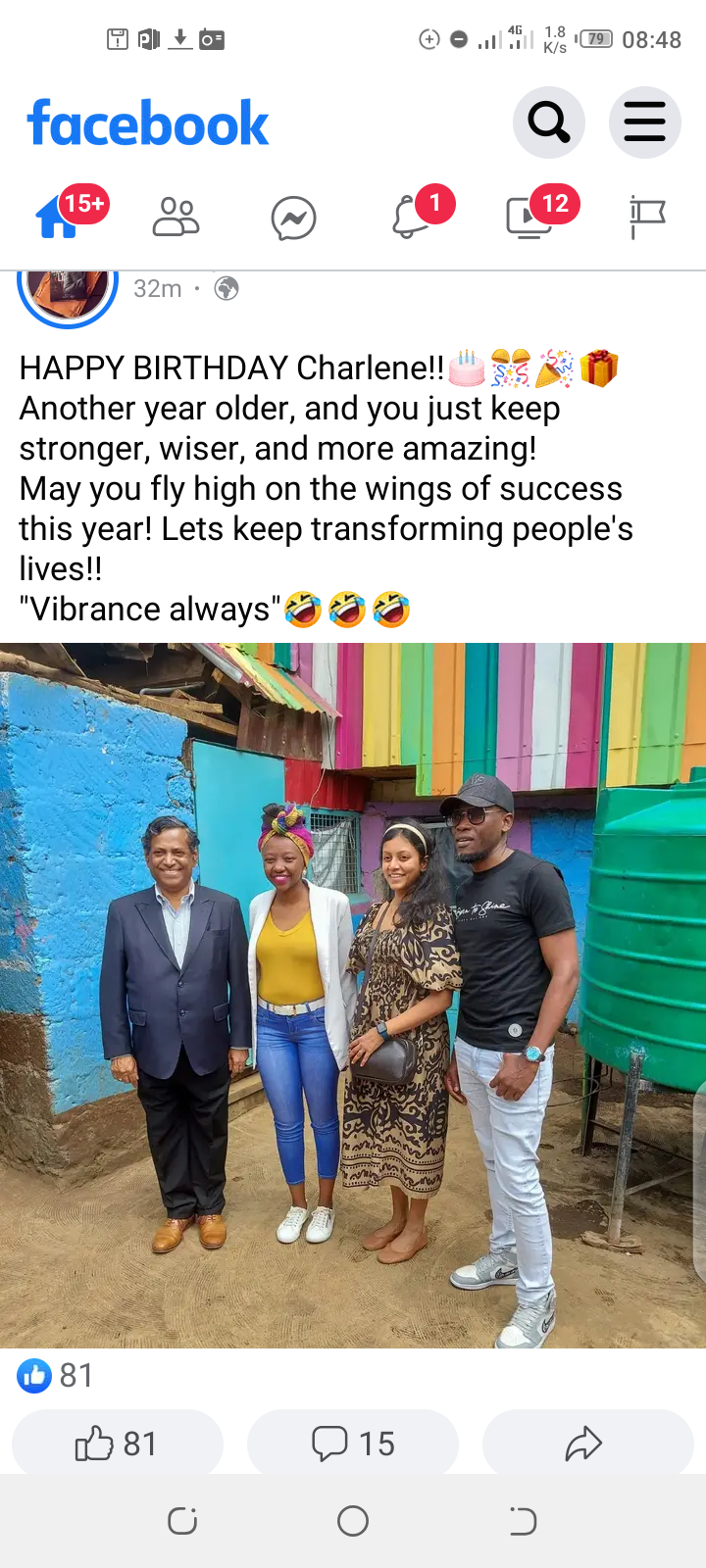
Task: View the 81 reactions count
Action: pos(55,1376)
